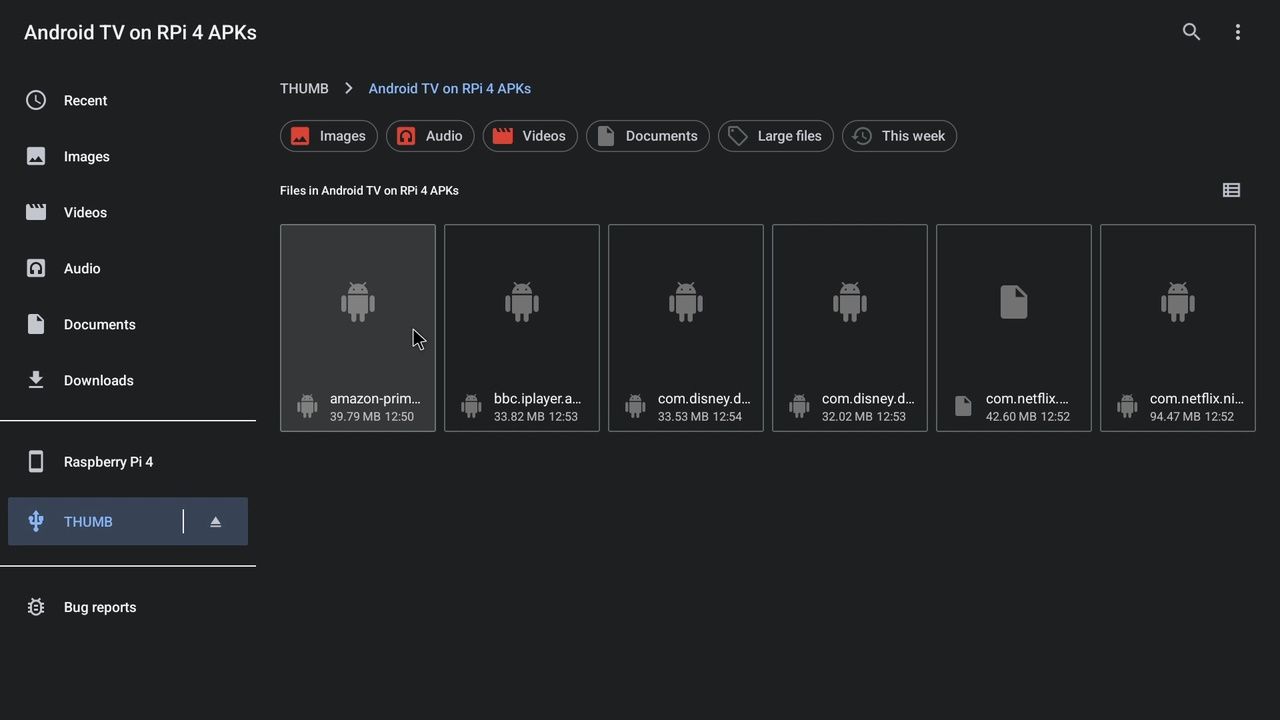Viewport: 1280px width, 720px height.
Task: Open the Videos section from the sidebar
Action: 85,212
